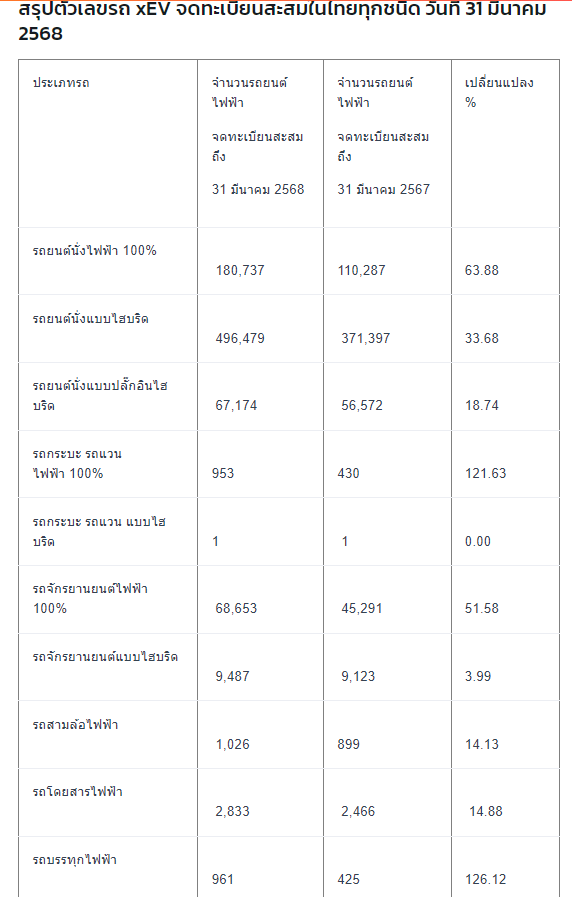Viewport: 572px width, 897px height.
Task: Select the 56,572 plug-in hybrid cell
Action: point(362,406)
